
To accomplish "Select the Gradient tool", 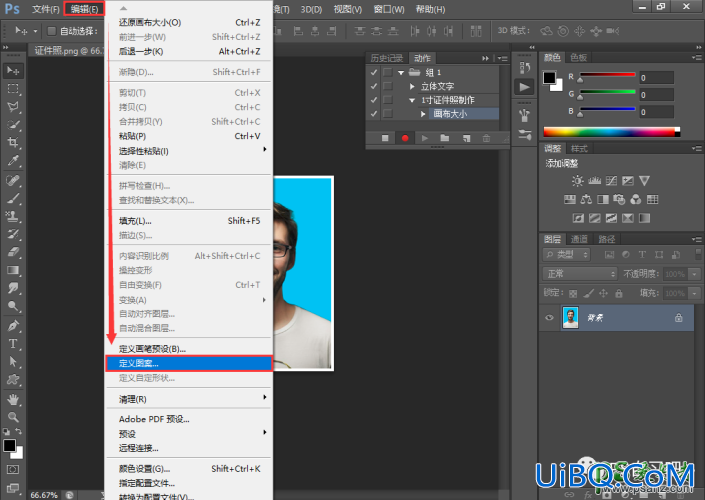I will pos(13,270).
